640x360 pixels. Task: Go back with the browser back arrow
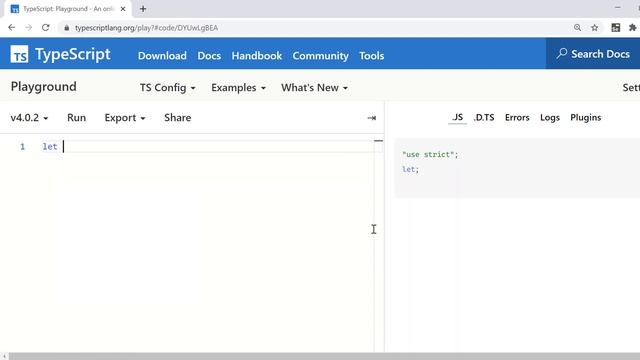coord(11,27)
